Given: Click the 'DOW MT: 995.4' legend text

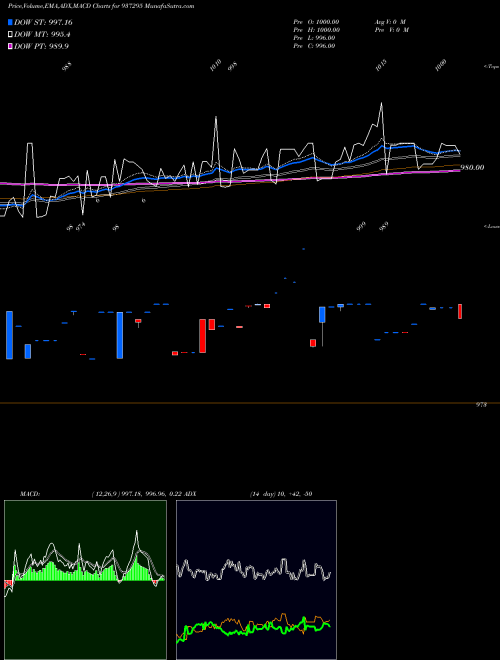Looking at the screenshot, I should tap(42, 35).
